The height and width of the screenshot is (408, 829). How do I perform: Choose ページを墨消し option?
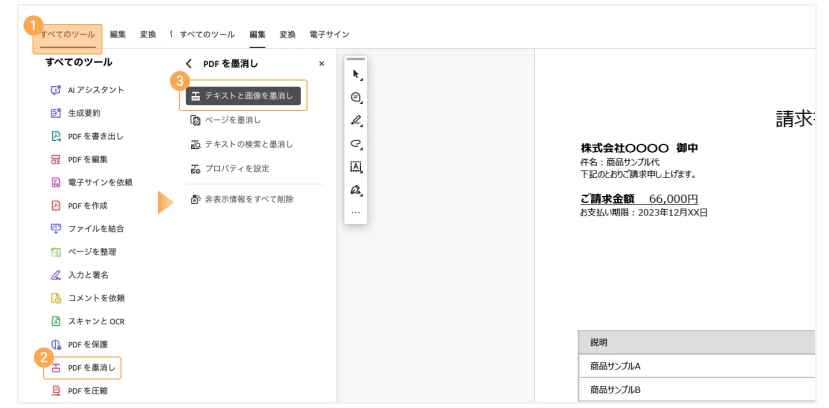[x=225, y=120]
